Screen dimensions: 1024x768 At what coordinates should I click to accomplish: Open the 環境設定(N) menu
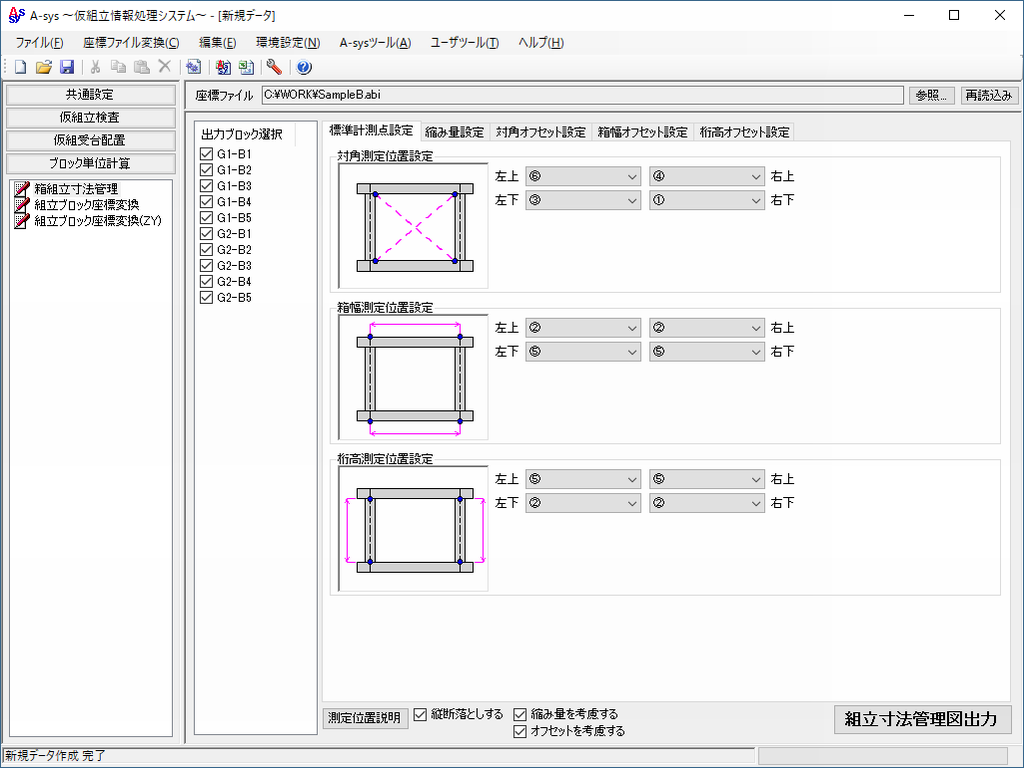tap(287, 42)
